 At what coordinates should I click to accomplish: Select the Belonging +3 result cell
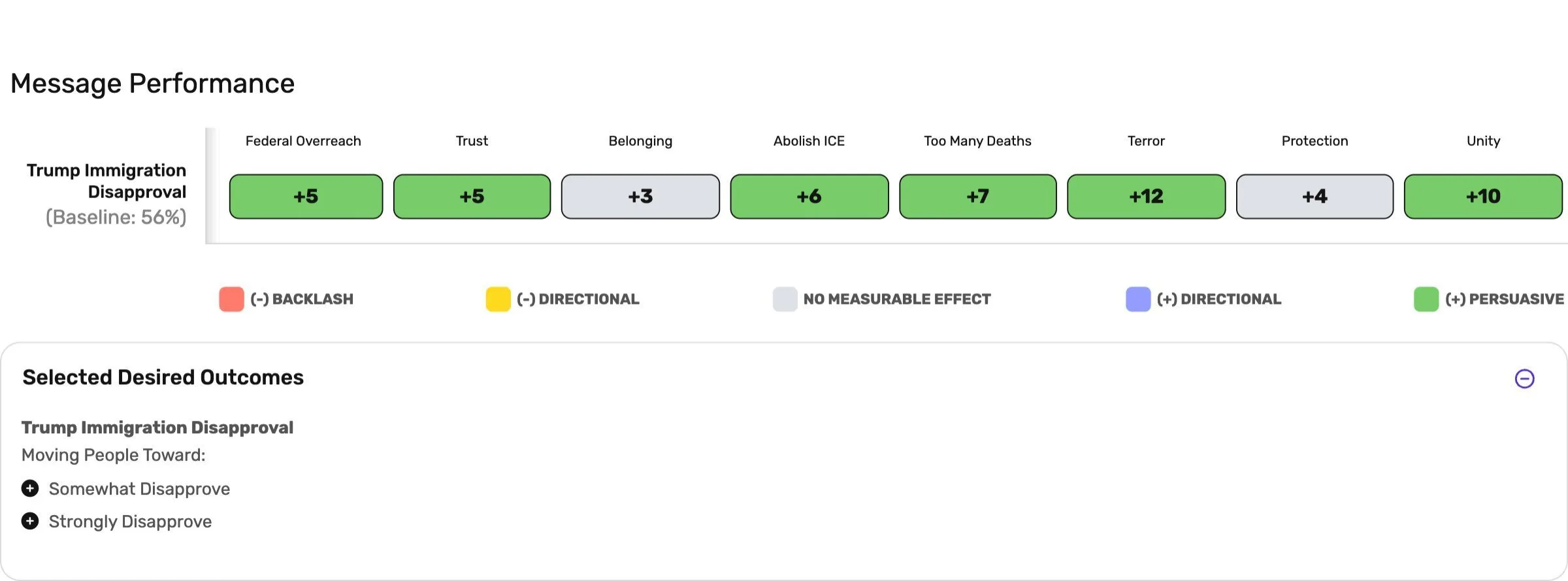click(640, 196)
